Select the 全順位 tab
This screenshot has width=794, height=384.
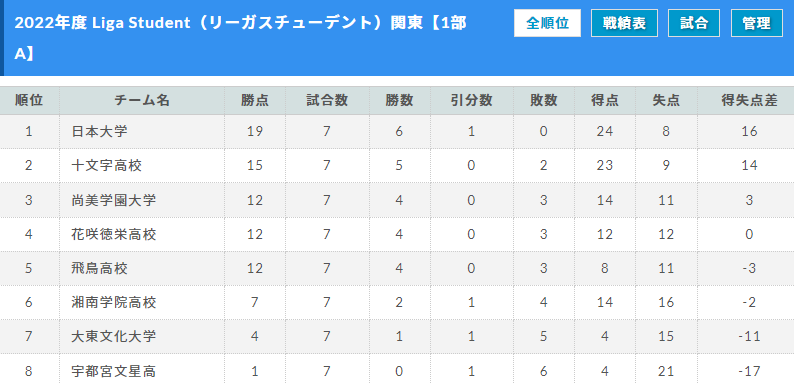547,23
